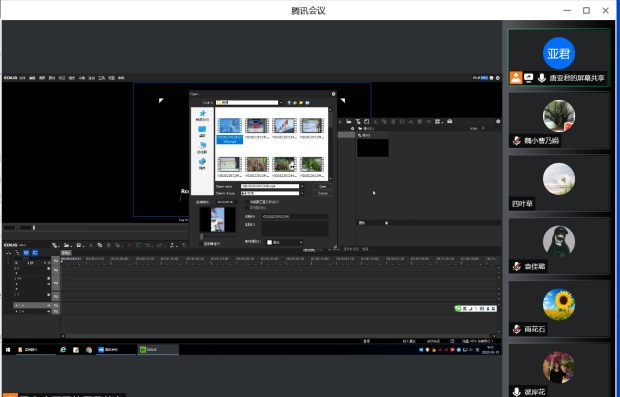
Task: Click Cancel in the Open dialog
Action: click(x=323, y=193)
